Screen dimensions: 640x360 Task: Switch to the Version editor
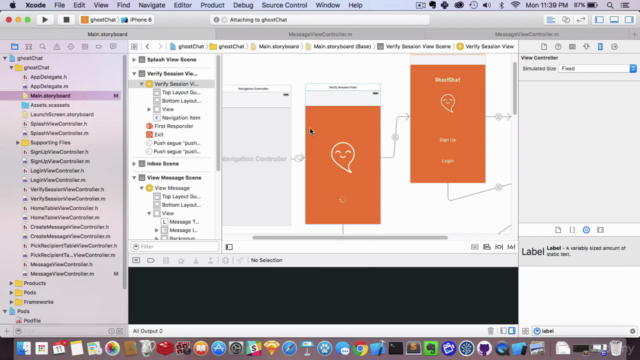pos(581,20)
